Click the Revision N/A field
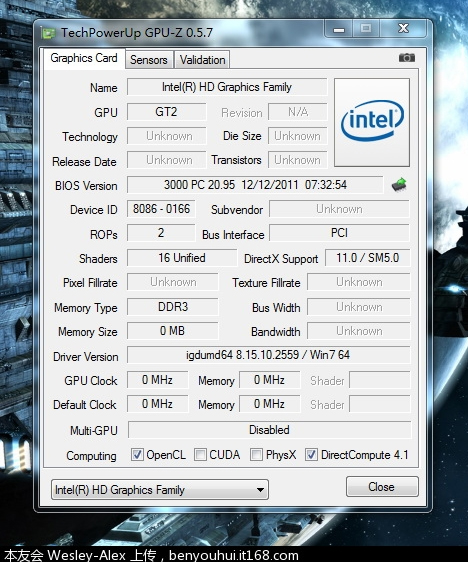468x562 pixels. click(298, 112)
